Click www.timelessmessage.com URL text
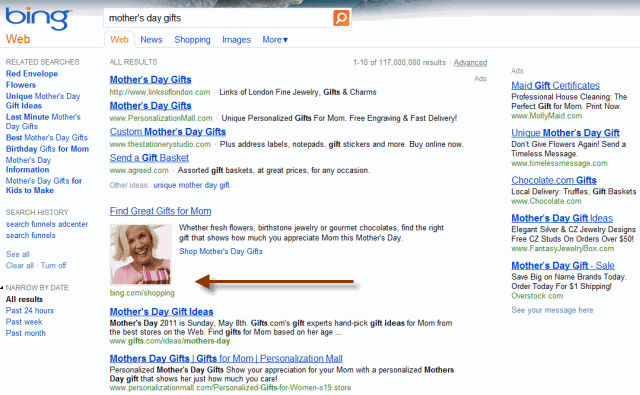 point(559,163)
